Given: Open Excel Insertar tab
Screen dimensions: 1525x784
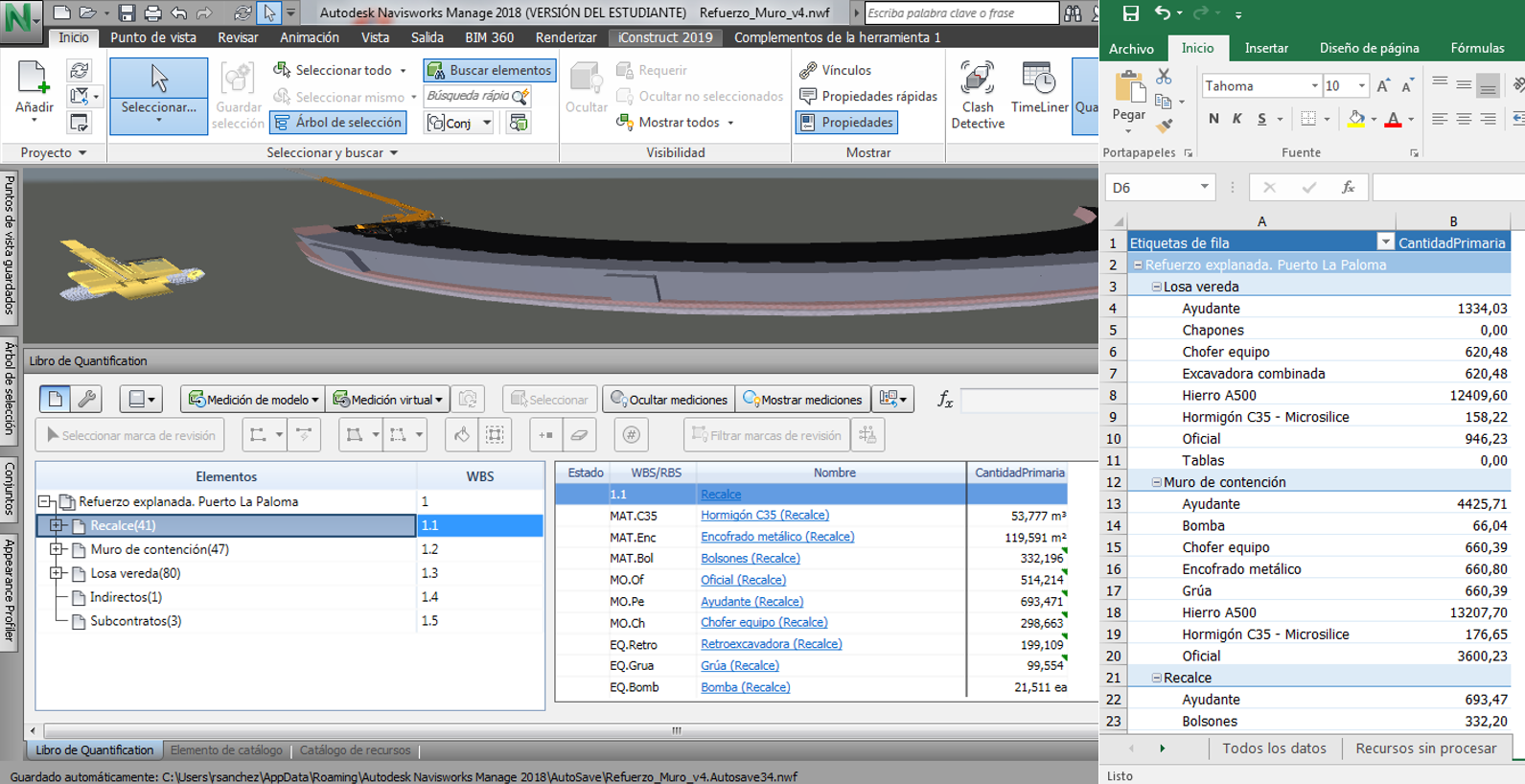Looking at the screenshot, I should 1266,48.
